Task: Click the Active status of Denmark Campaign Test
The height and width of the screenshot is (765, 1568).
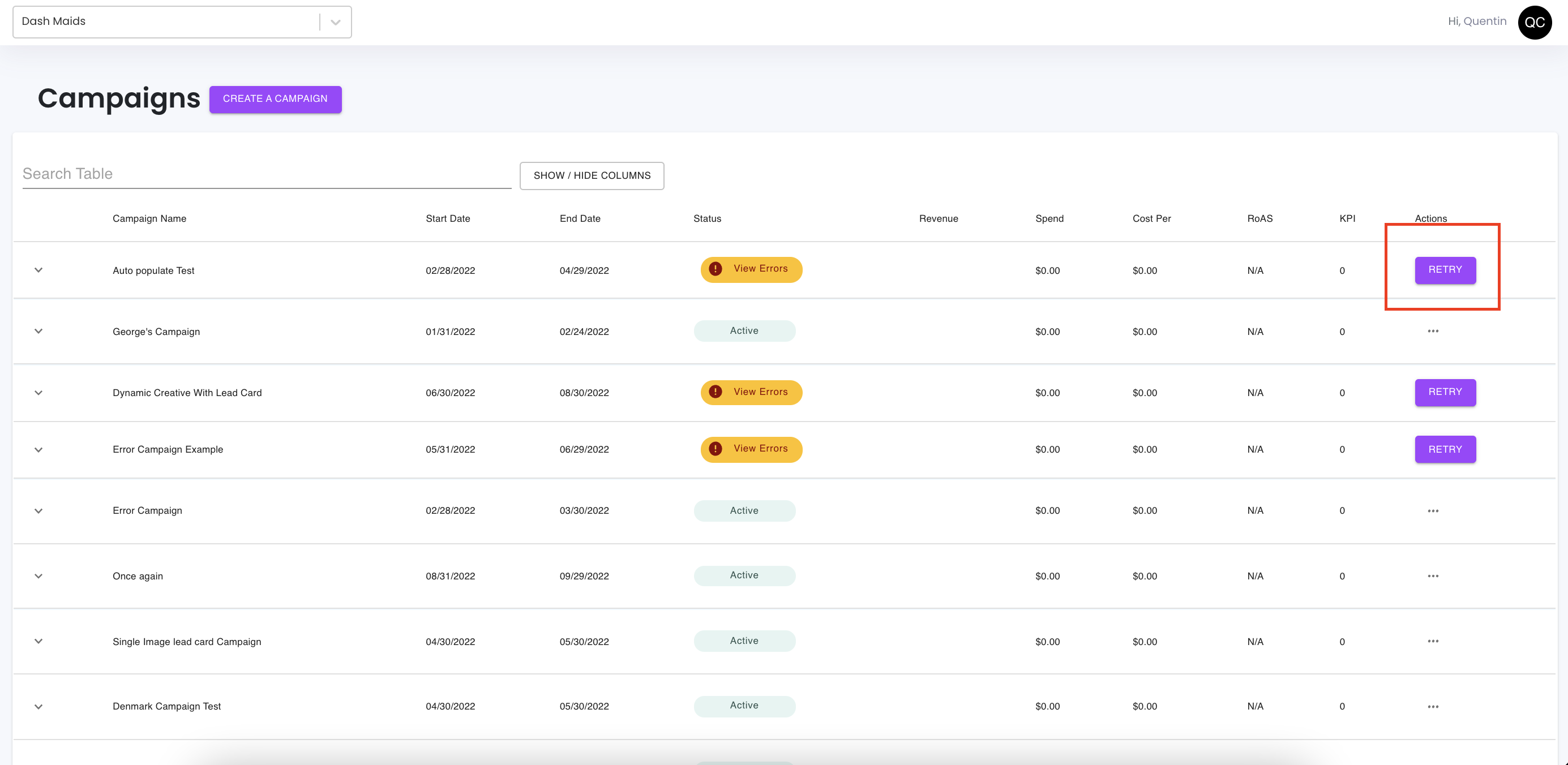Action: tap(744, 706)
